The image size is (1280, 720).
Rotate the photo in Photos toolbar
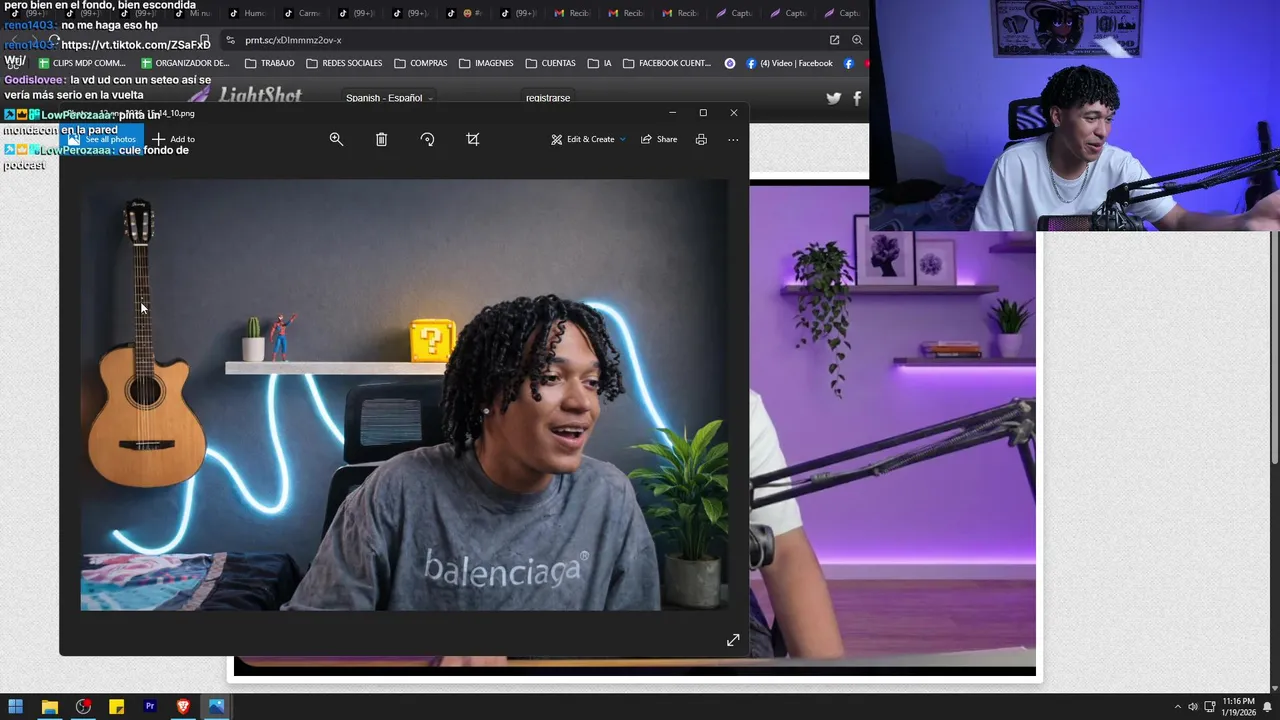[x=427, y=139]
